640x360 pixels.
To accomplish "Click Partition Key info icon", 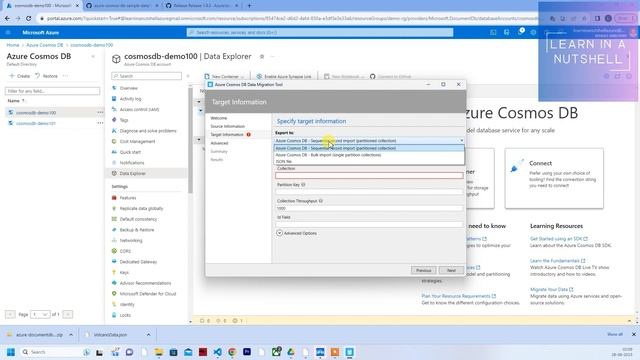I will coord(303,184).
